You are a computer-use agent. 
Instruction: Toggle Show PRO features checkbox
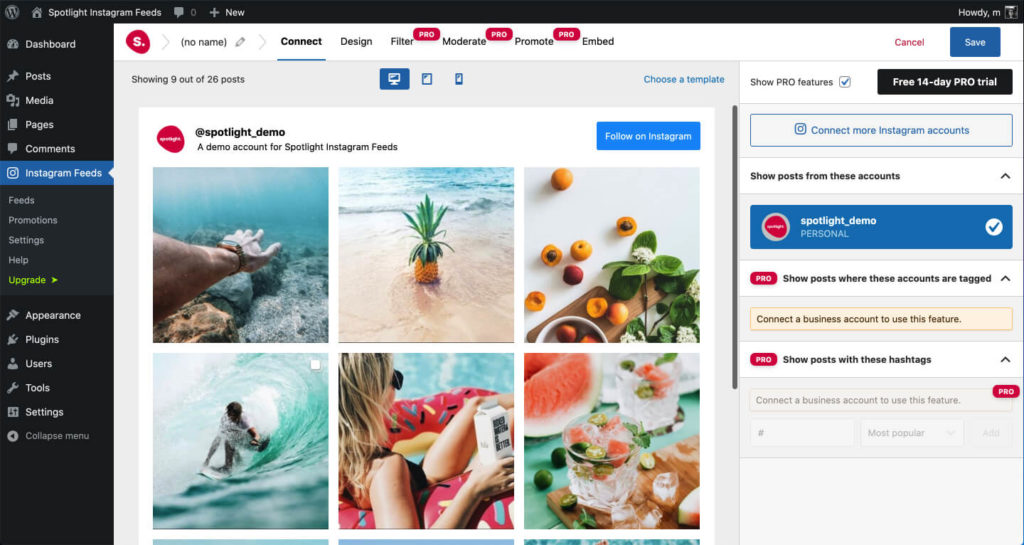click(844, 82)
